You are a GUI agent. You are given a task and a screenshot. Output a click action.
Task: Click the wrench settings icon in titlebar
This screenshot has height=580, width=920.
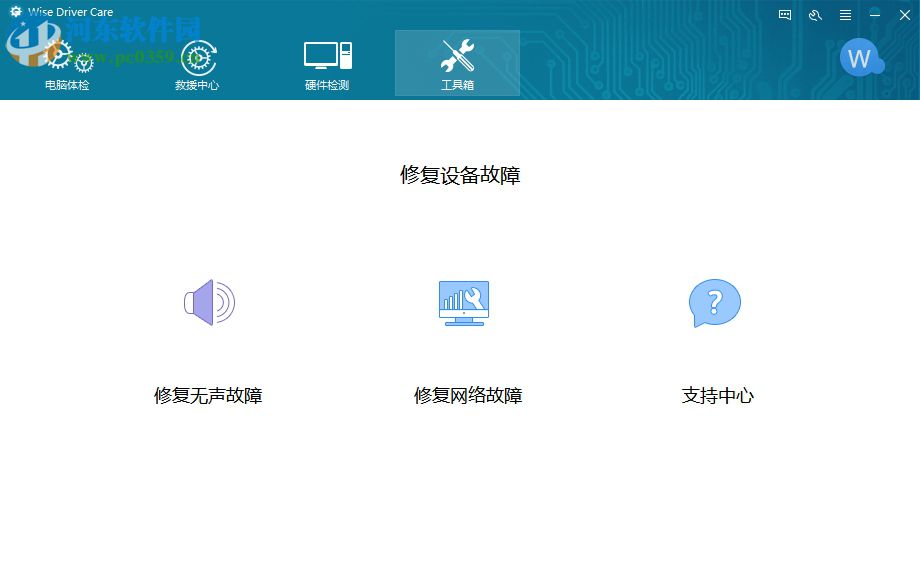[x=813, y=15]
